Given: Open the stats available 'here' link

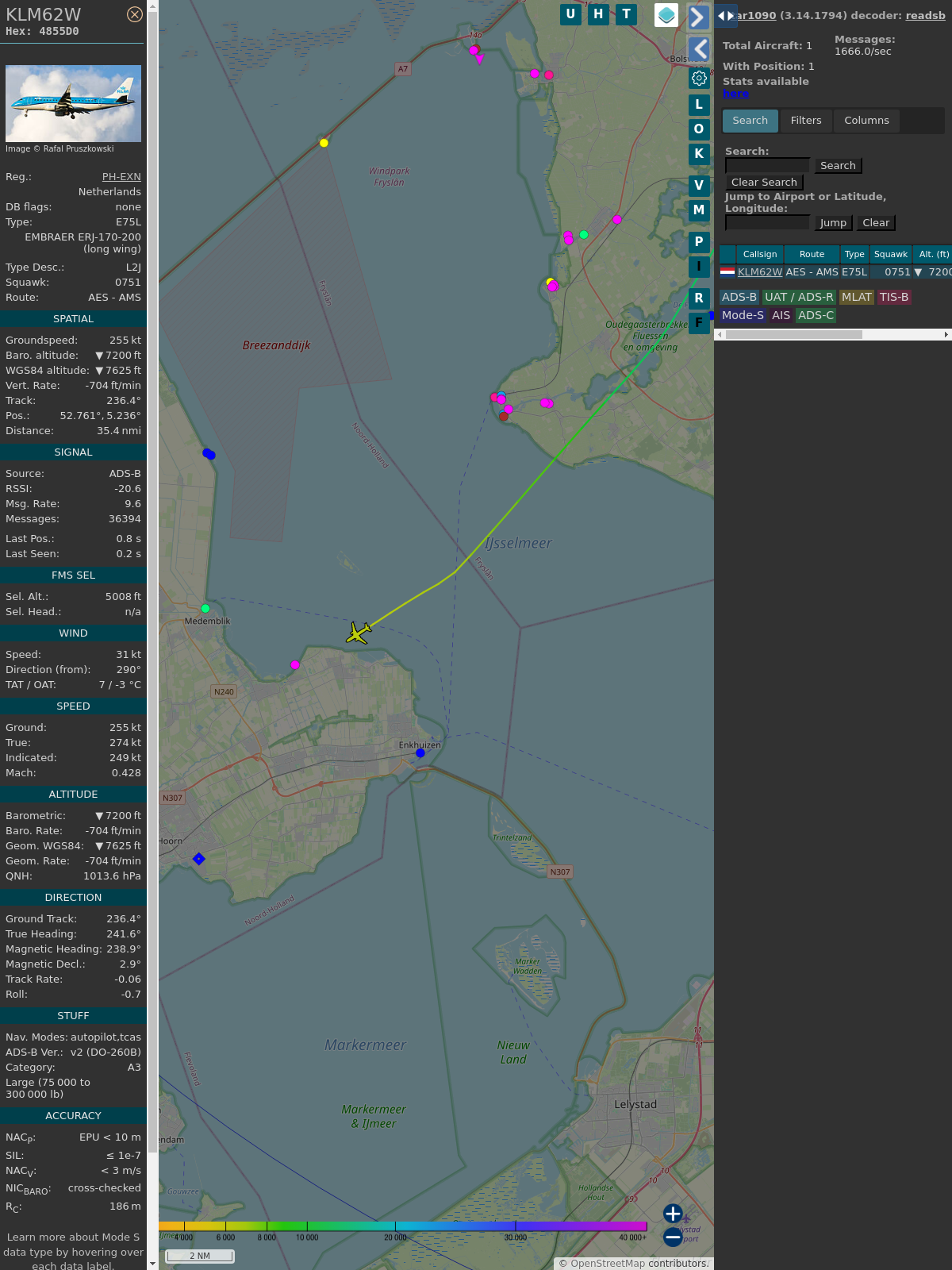Looking at the screenshot, I should (735, 94).
